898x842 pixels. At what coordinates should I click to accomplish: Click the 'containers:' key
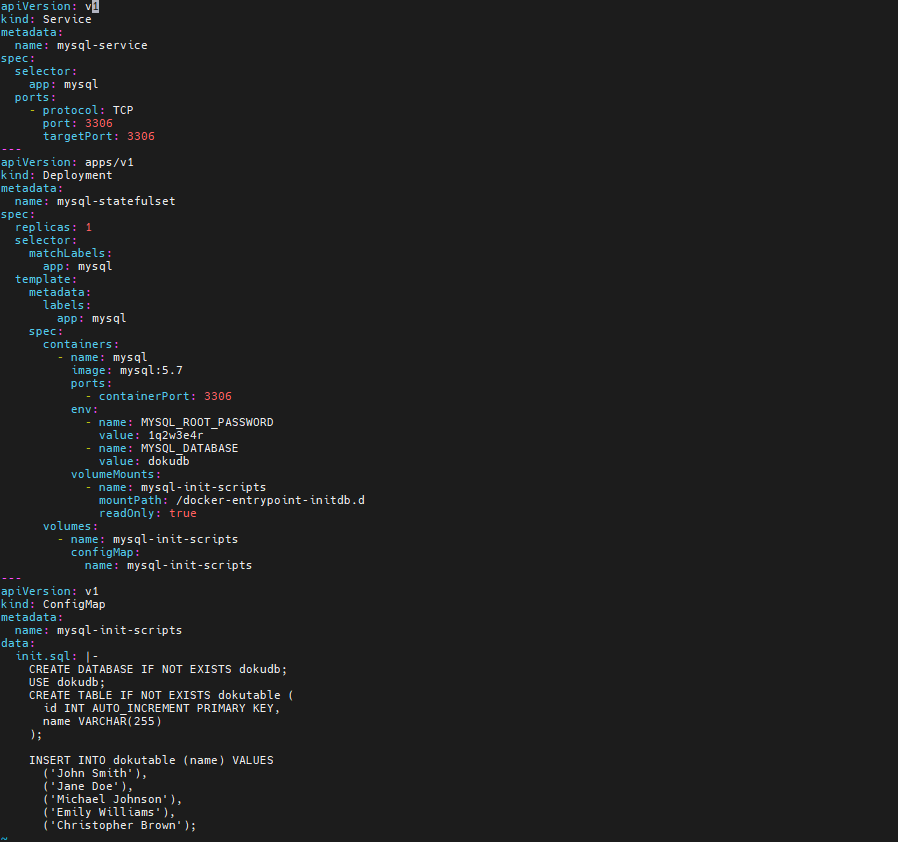[x=81, y=344]
